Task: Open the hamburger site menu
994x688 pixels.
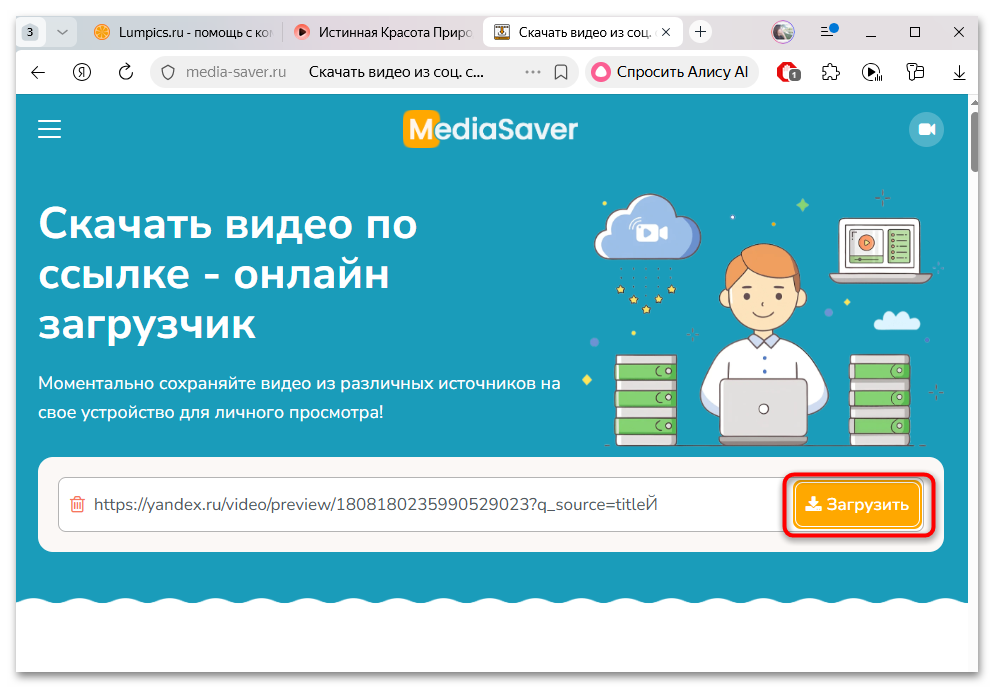Action: (x=49, y=129)
